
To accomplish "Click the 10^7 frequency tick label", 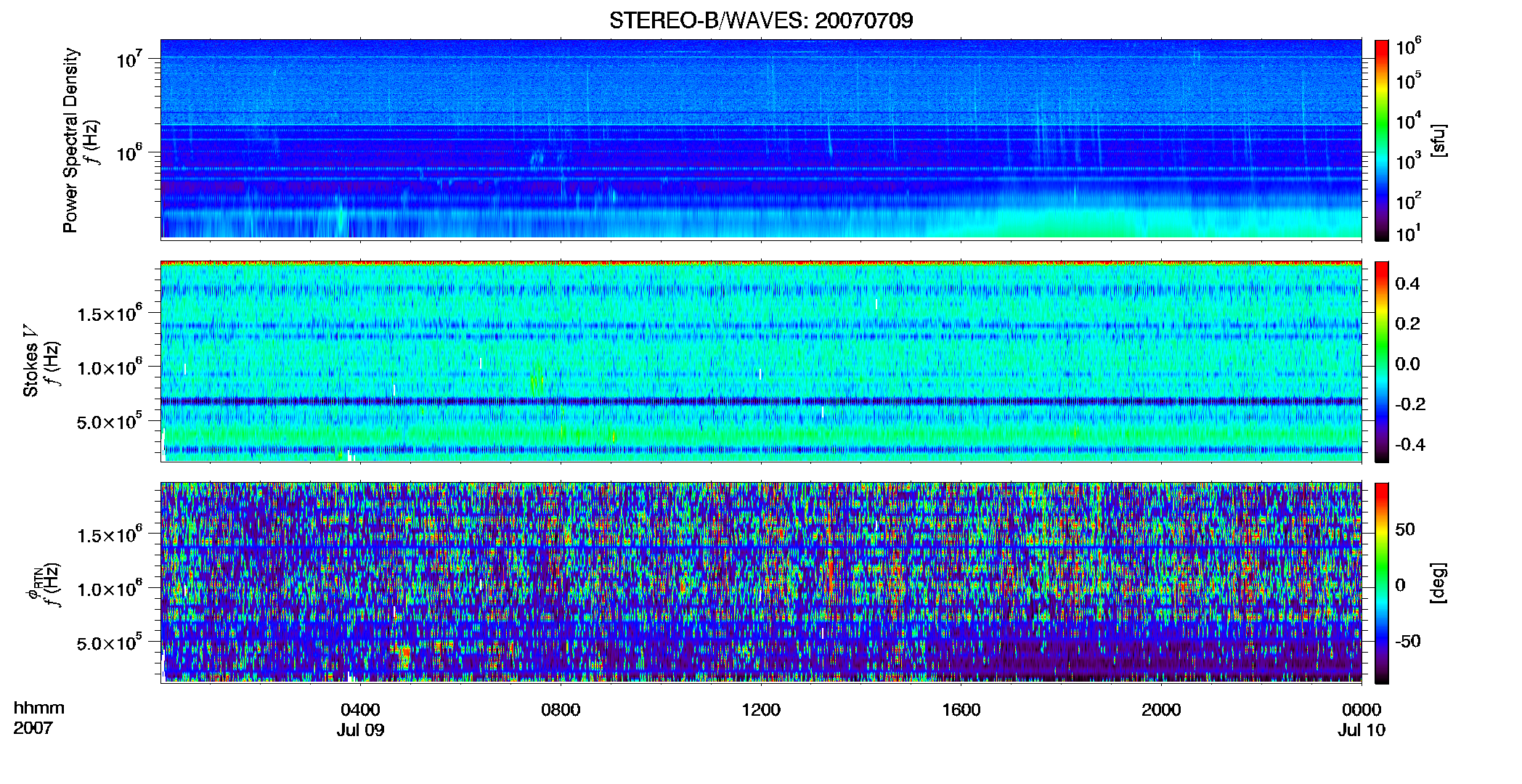I will (x=129, y=58).
